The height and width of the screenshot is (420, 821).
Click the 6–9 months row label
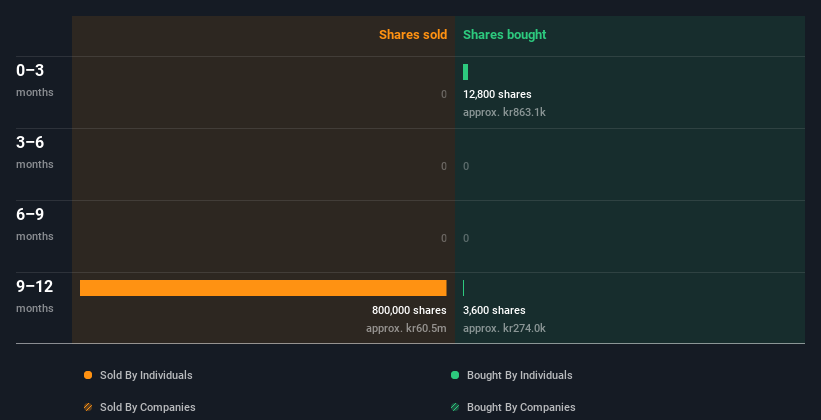click(x=35, y=224)
